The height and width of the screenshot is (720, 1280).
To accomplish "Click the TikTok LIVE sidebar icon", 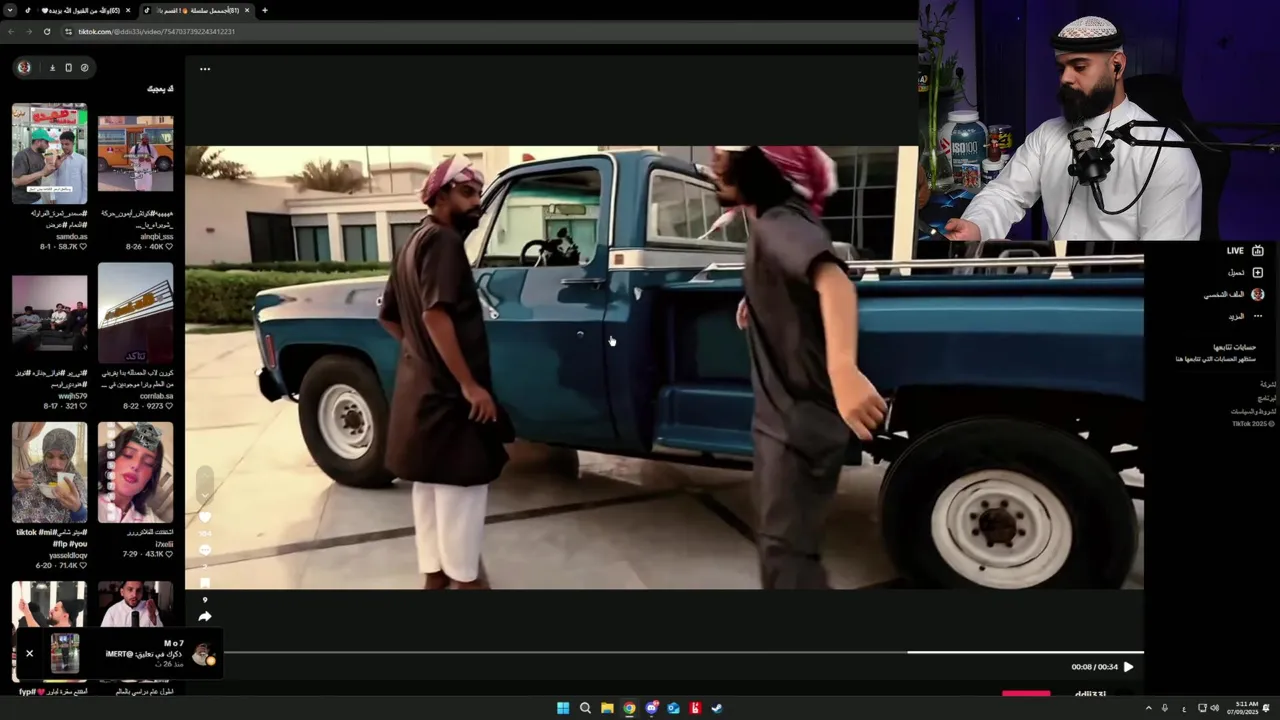I will [1258, 251].
